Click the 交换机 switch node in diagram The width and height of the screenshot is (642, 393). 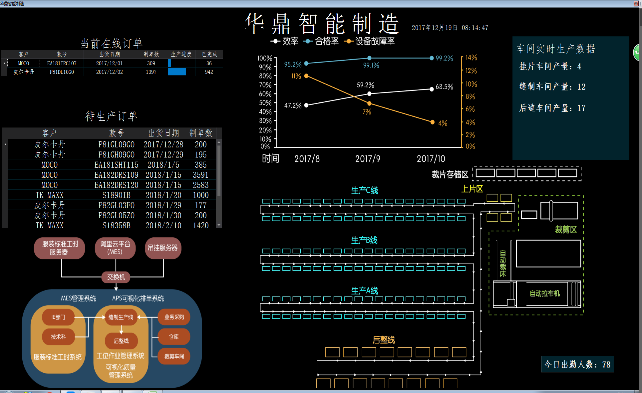coord(116,277)
